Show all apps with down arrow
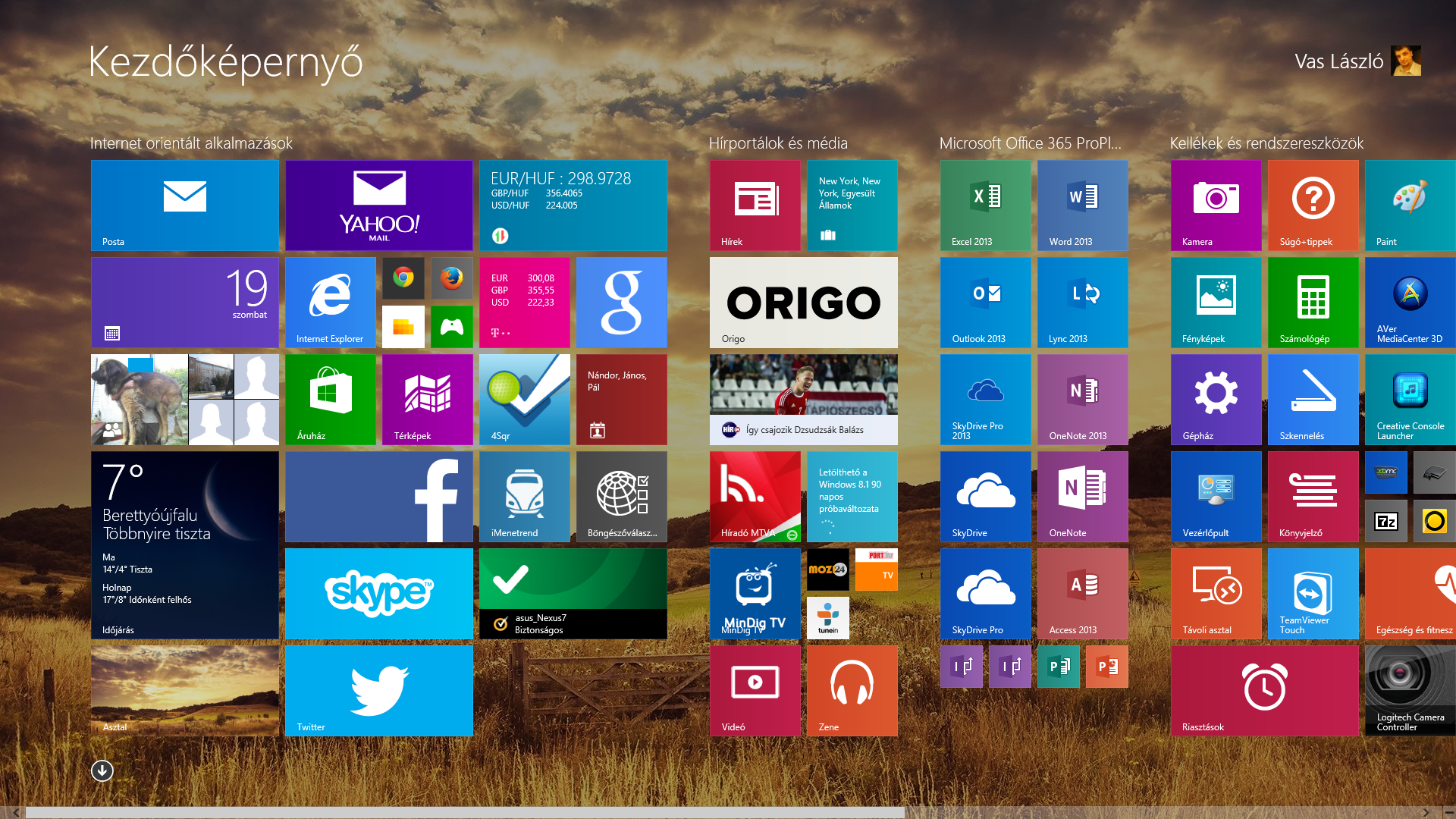 pos(102,770)
